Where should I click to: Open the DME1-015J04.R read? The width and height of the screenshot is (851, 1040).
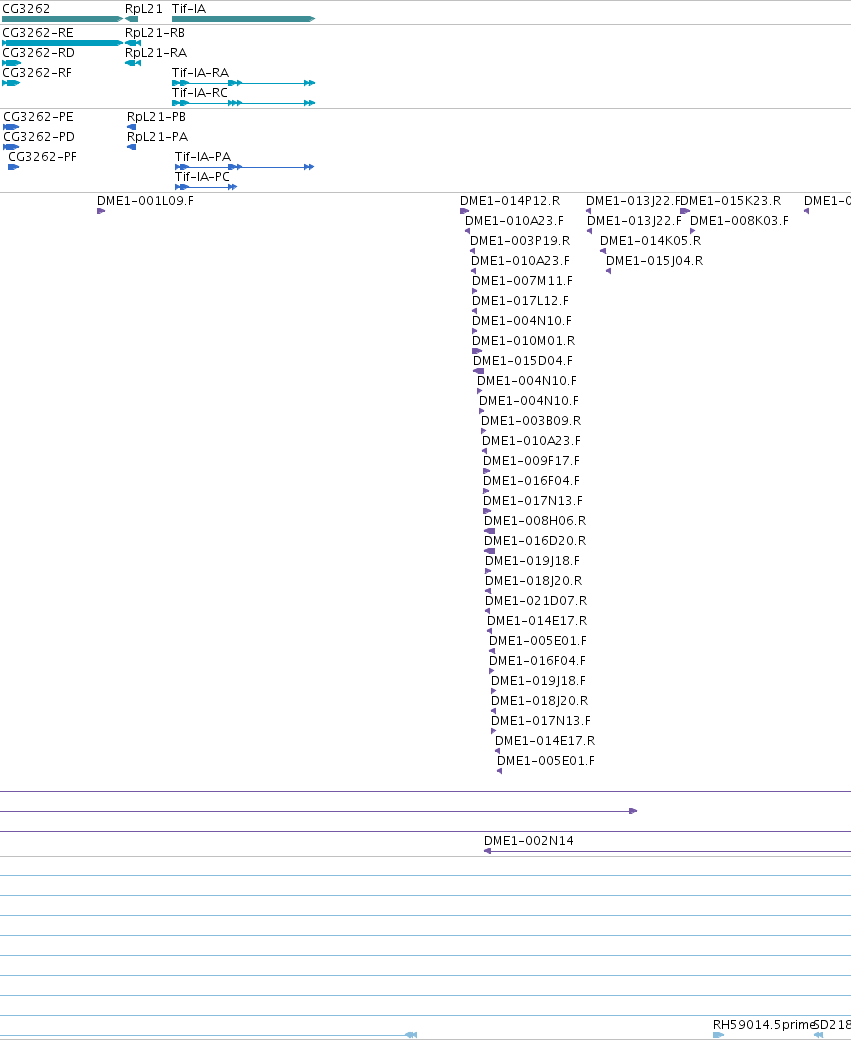pyautogui.click(x=655, y=260)
